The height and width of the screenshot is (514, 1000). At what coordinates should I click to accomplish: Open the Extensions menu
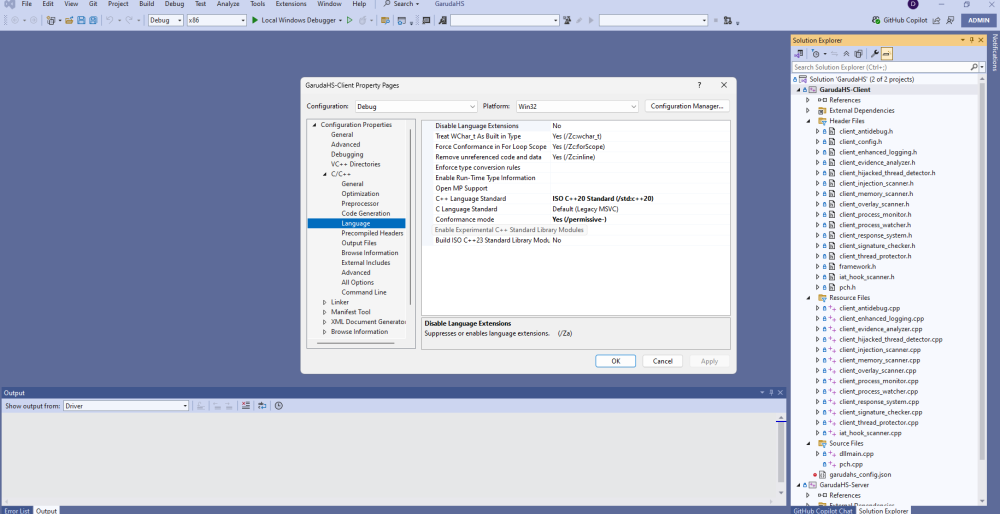[x=291, y=4]
